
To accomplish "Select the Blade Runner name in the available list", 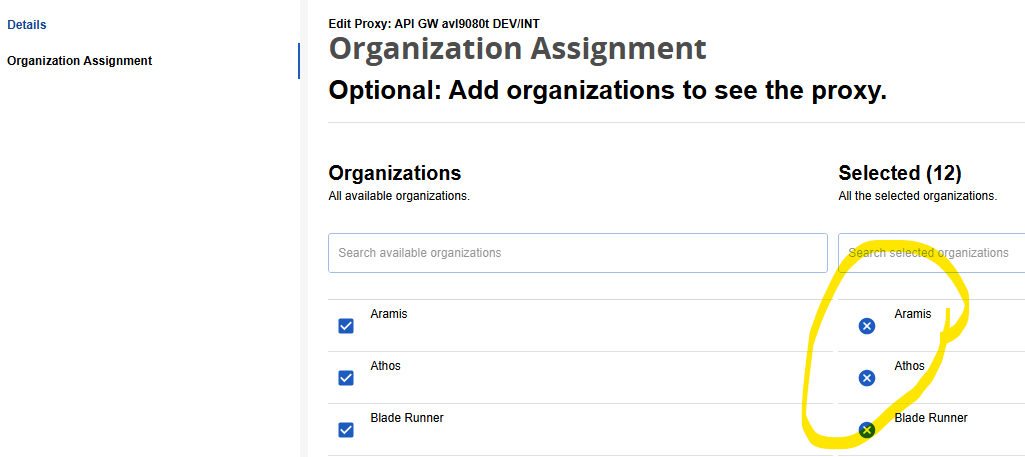I will (x=407, y=418).
